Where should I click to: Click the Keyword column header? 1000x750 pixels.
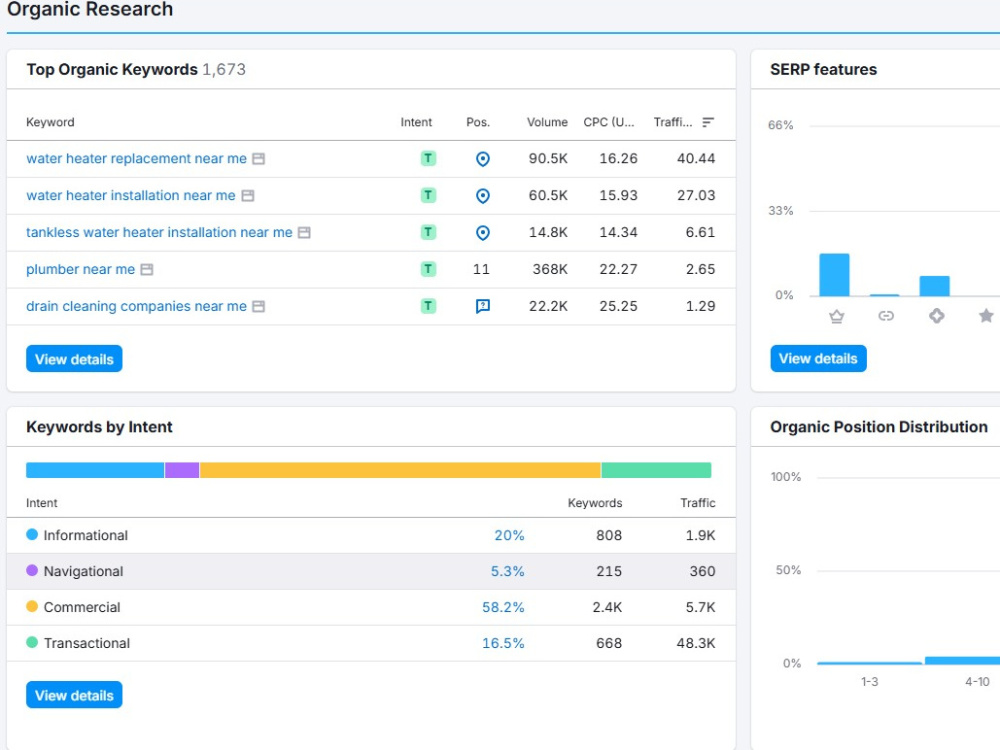pos(50,122)
